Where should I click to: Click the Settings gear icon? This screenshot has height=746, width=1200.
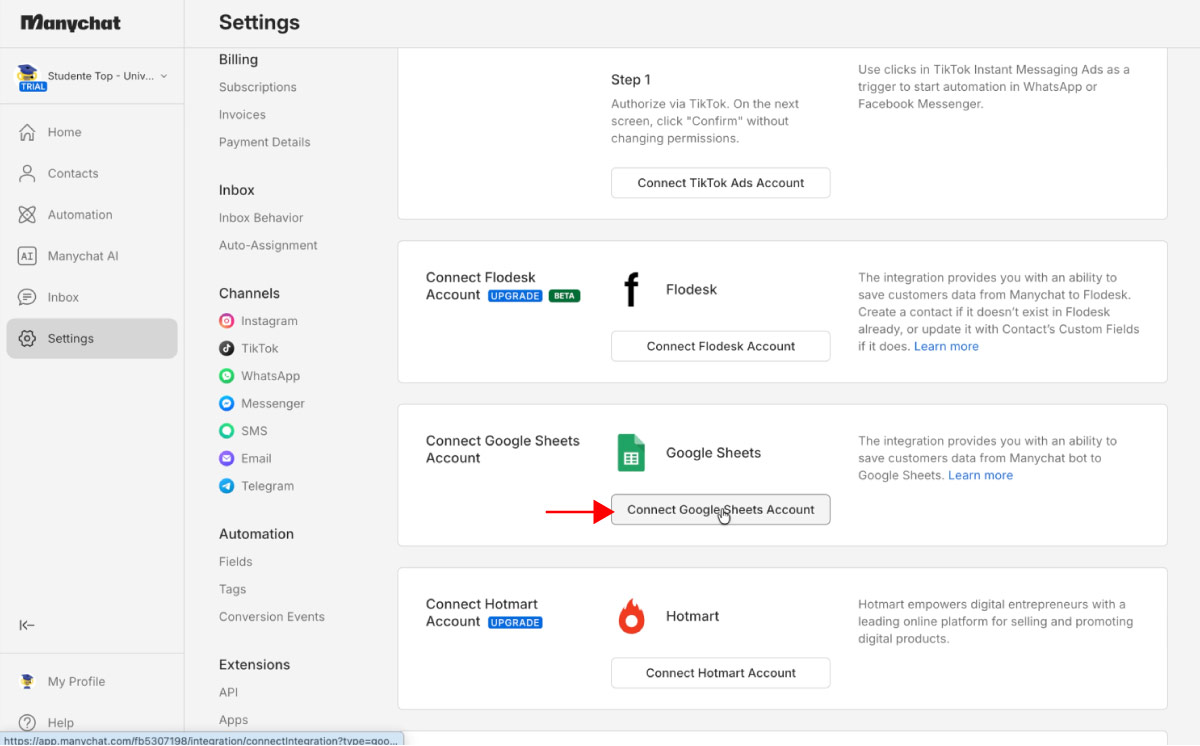28,339
